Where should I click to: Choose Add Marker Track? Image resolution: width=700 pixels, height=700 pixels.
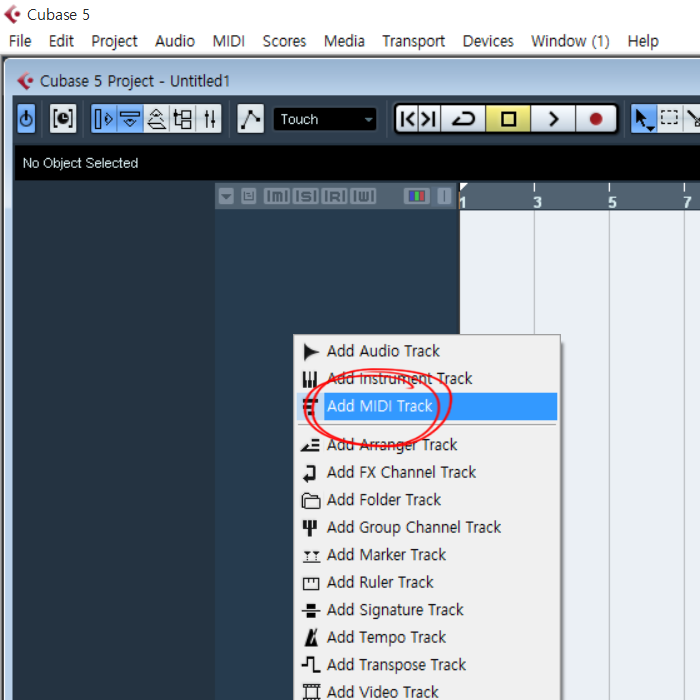pyautogui.click(x=427, y=555)
